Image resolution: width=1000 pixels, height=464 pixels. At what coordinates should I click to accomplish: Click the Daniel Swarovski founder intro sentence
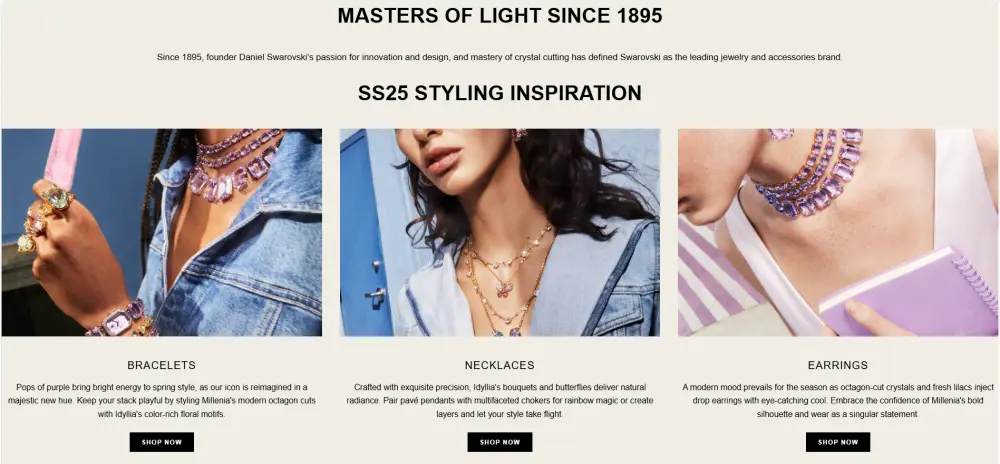(x=499, y=57)
